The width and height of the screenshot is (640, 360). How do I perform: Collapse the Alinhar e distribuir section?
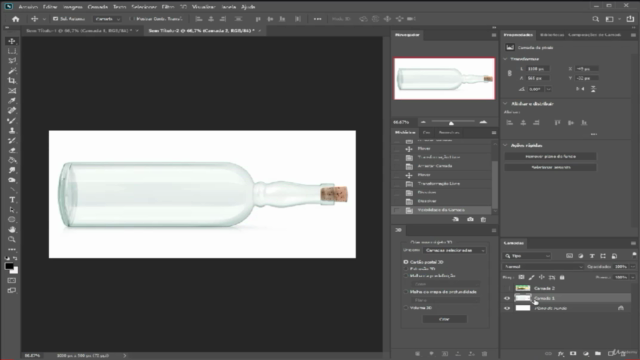[505, 104]
